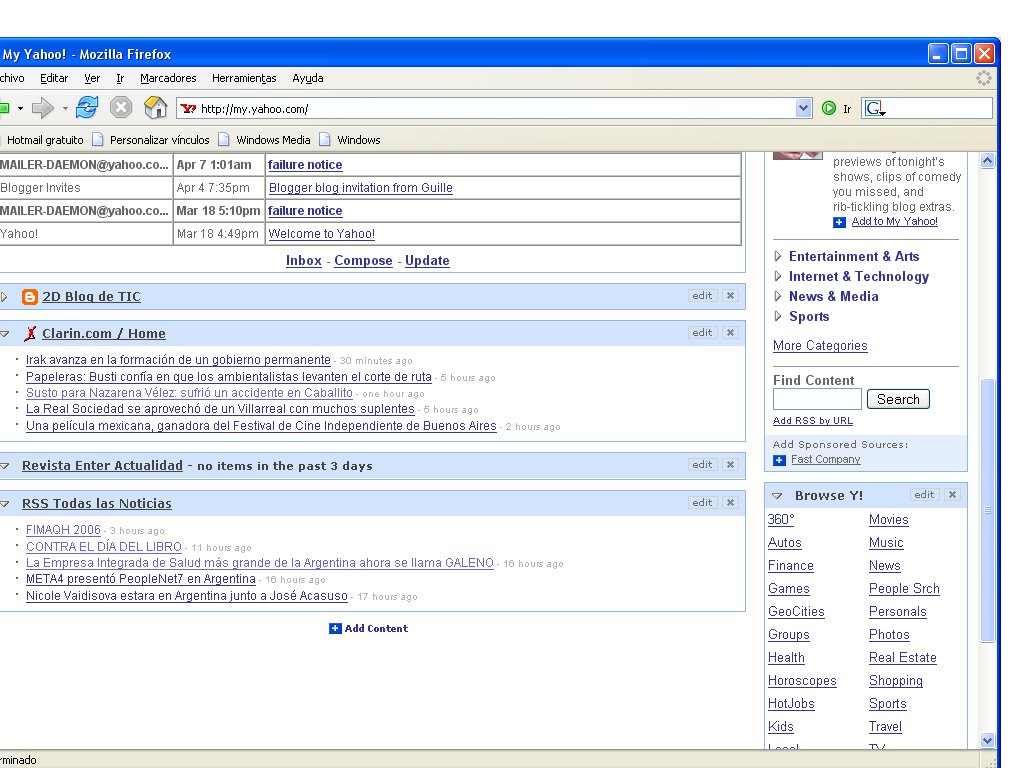Open the forward button history dropdown
Screen dimensions: 1024x768
(65, 108)
